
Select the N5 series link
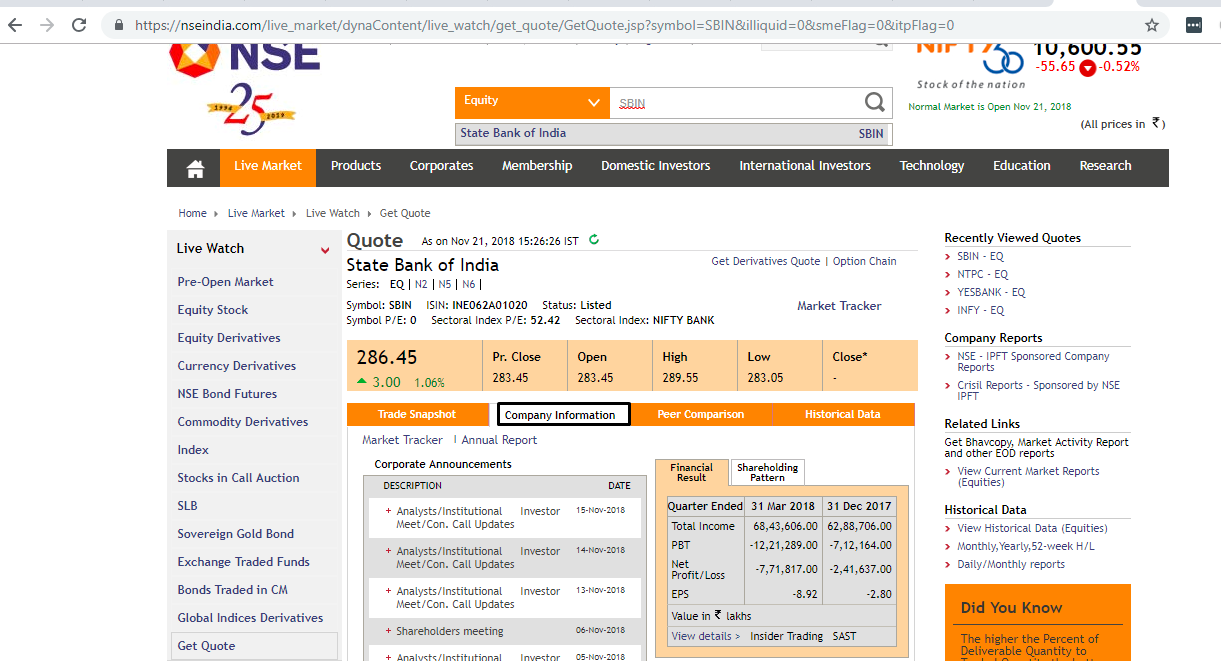pyautogui.click(x=445, y=284)
